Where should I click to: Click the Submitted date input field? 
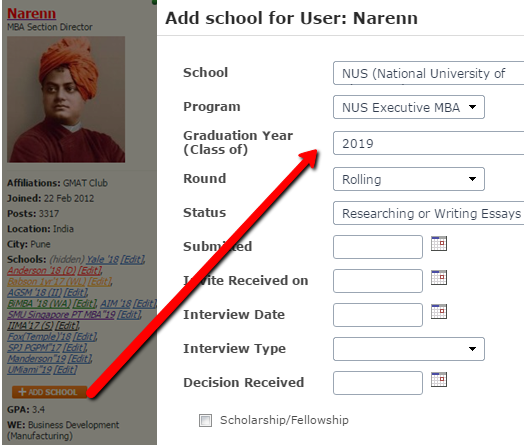[378, 247]
